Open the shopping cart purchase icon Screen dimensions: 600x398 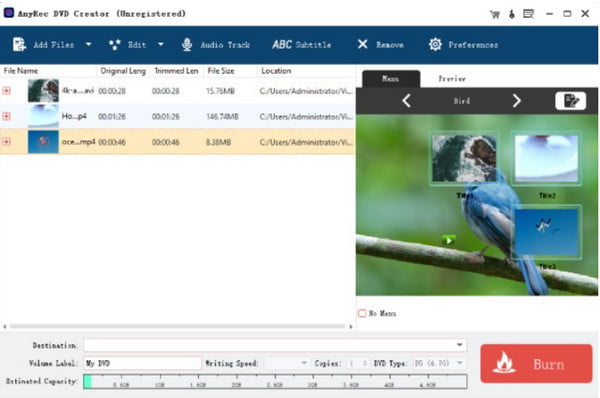pyautogui.click(x=495, y=15)
